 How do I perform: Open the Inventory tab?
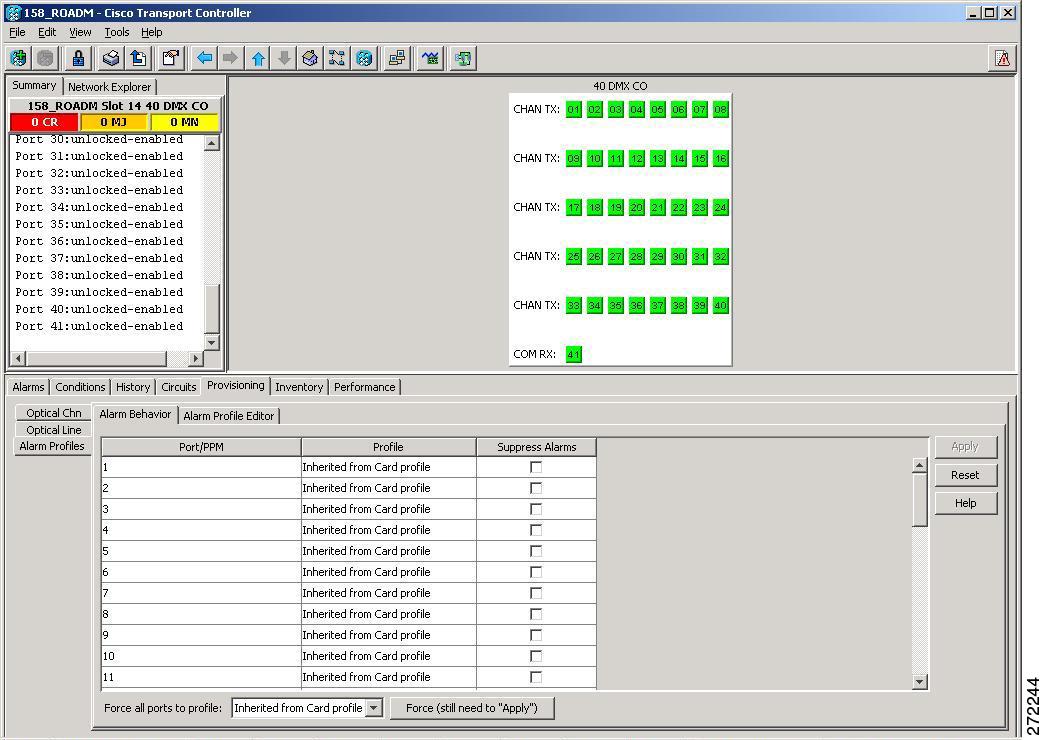pyautogui.click(x=299, y=387)
